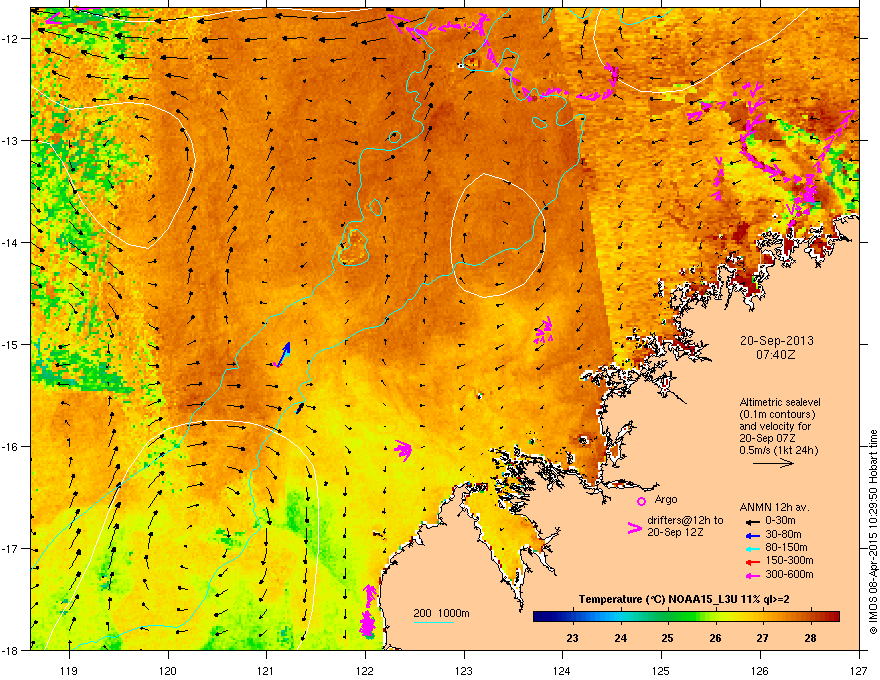Click the colorbar tick label 24
Viewport: 880px width, 680px height.
620,638
